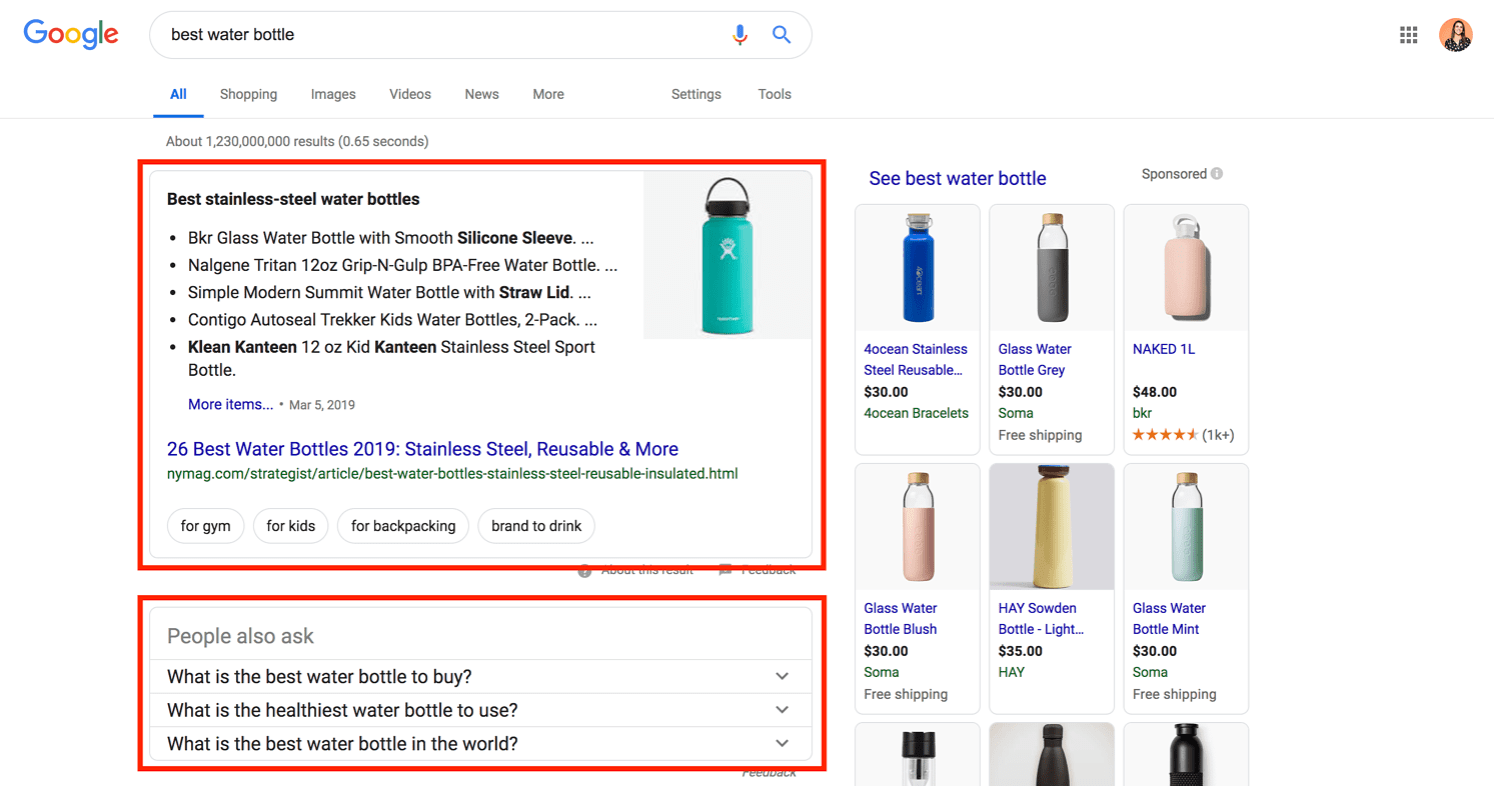Open the NAKED 1L listing
Screen dimensions: 1494x788
pos(1163,349)
